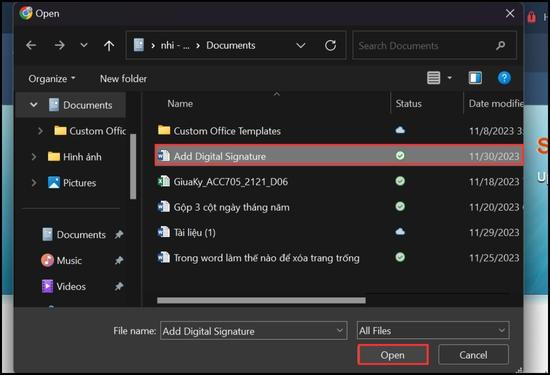Click the horizontal scrollbar under file list
The height and width of the screenshot is (375, 550).
pos(261,300)
